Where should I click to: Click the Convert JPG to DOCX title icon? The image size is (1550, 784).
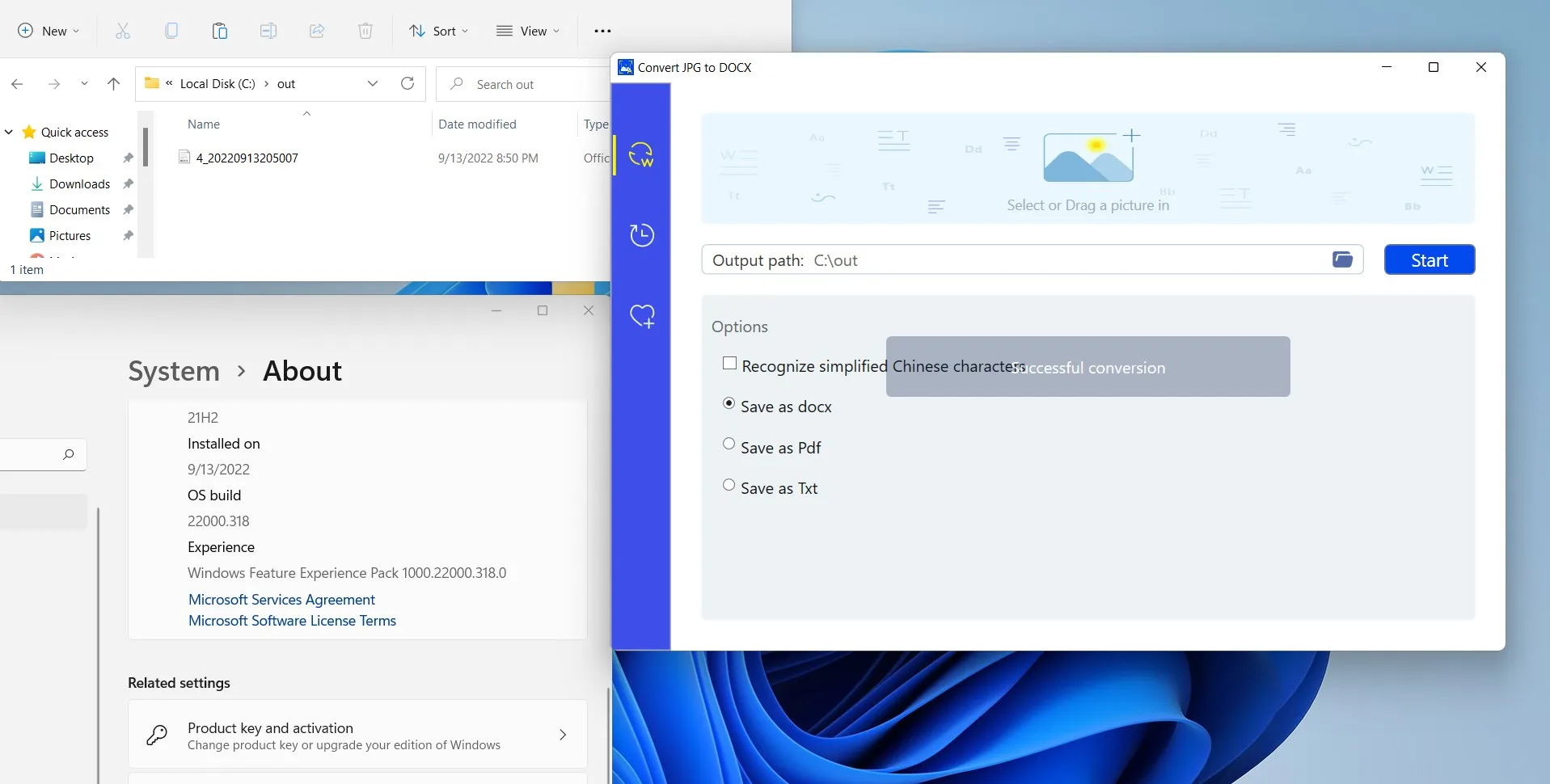tap(626, 67)
